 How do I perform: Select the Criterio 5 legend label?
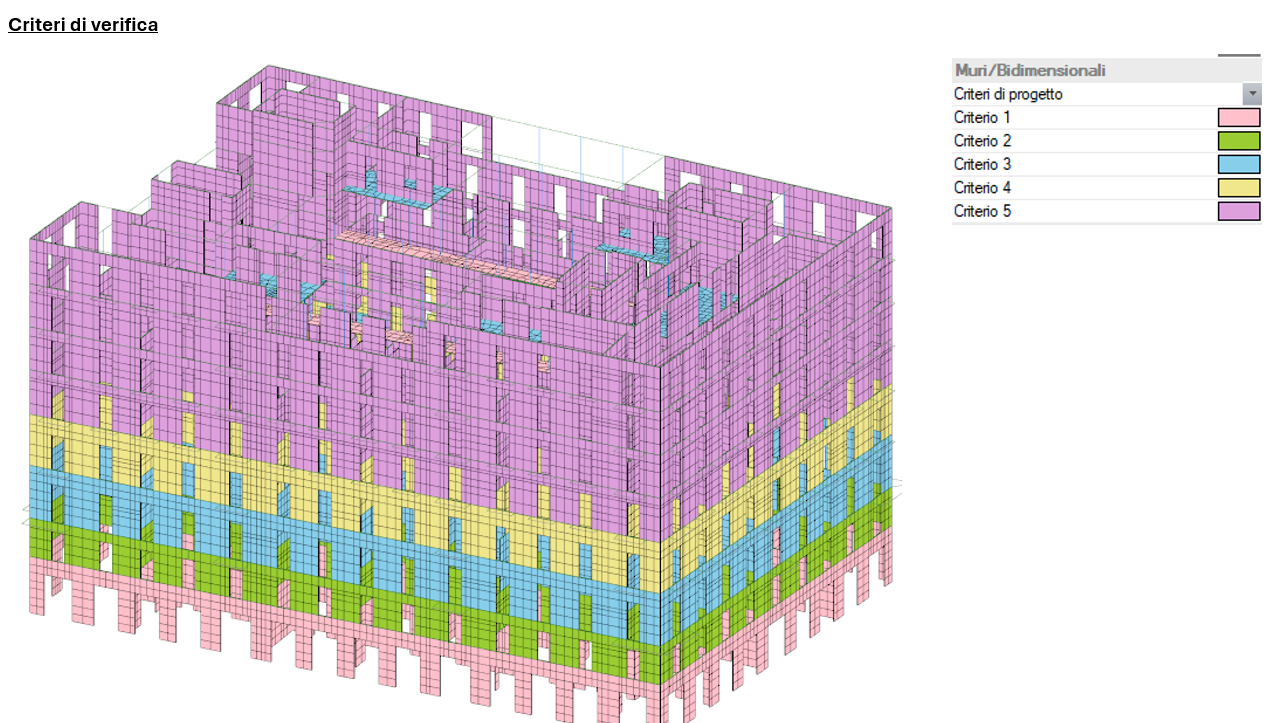982,211
